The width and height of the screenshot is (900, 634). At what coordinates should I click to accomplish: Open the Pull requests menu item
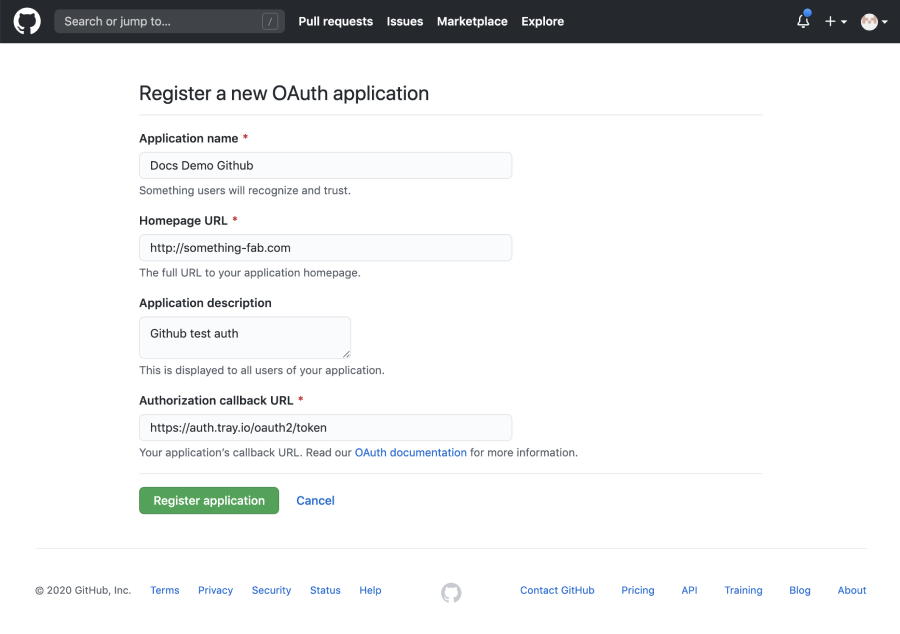pyautogui.click(x=335, y=21)
